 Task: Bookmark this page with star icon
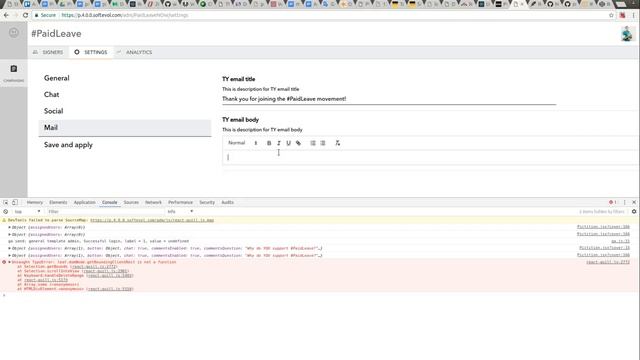click(611, 15)
